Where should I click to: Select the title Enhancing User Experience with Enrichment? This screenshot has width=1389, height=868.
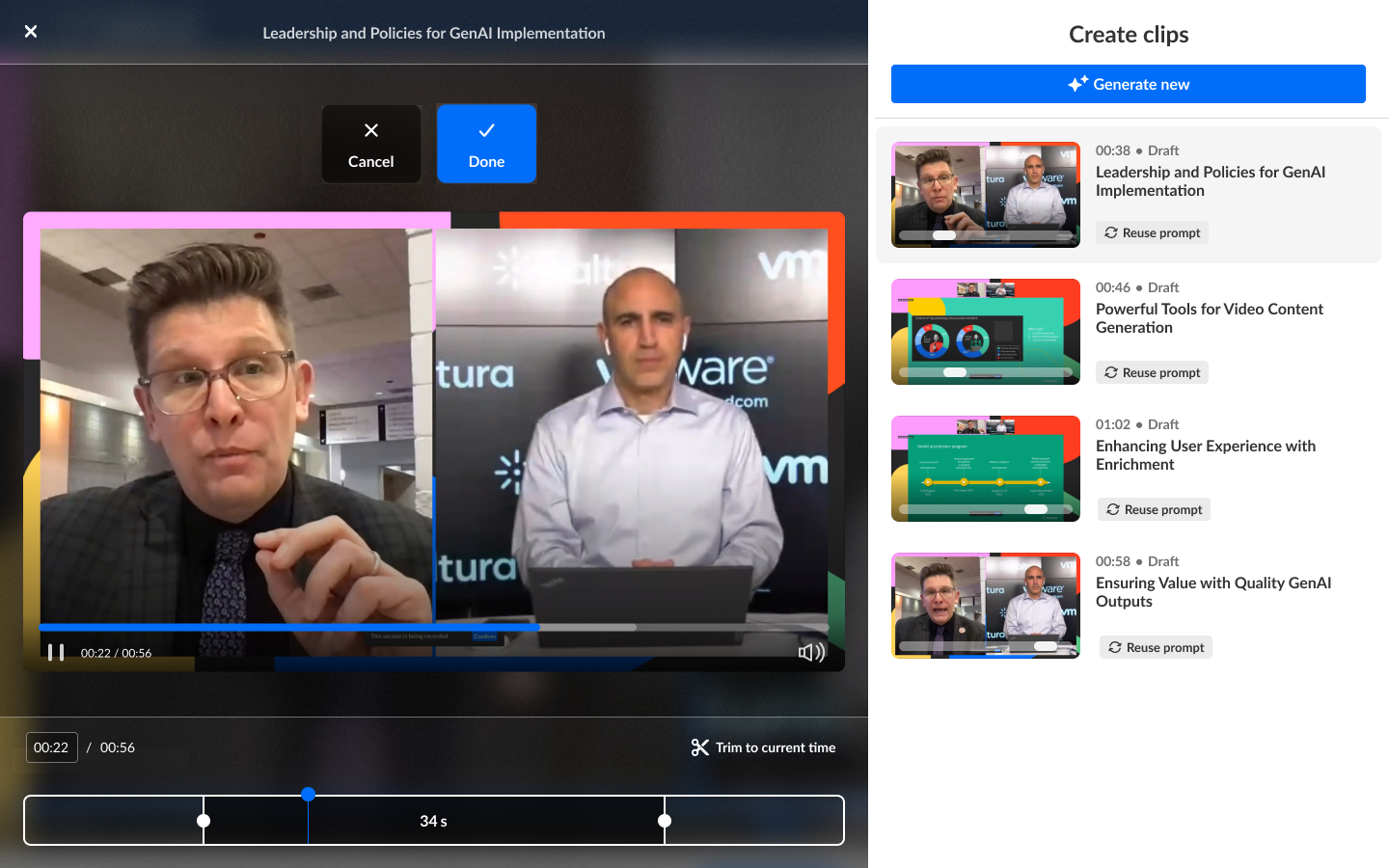pyautogui.click(x=1206, y=455)
